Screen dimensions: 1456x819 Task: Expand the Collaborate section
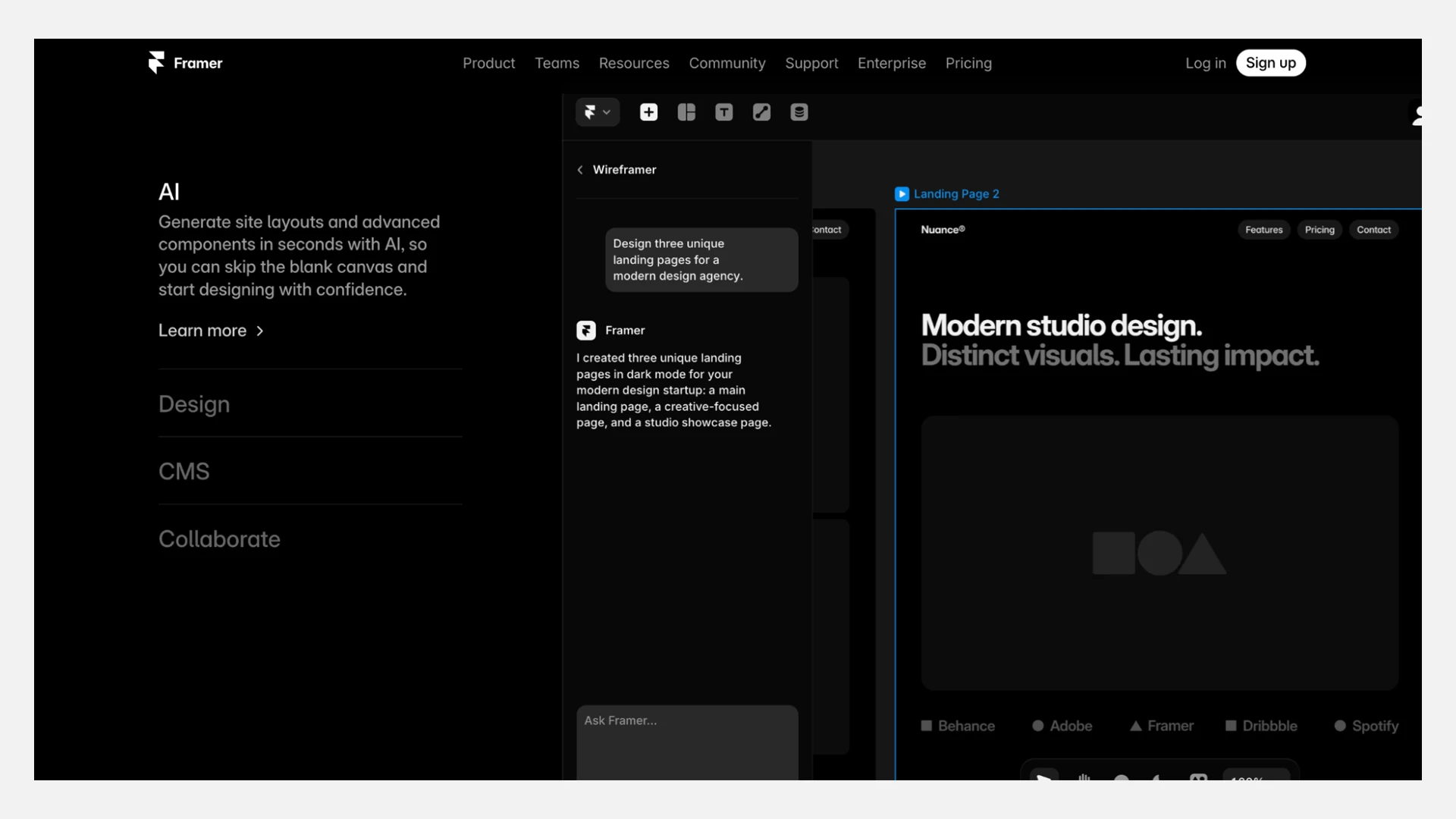219,539
